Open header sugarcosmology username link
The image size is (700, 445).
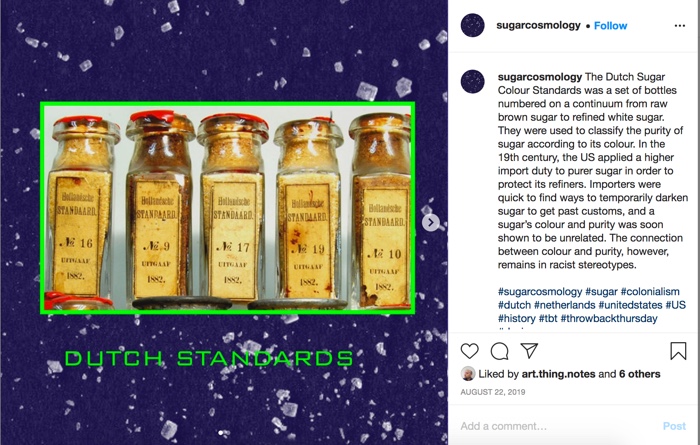pyautogui.click(x=538, y=25)
